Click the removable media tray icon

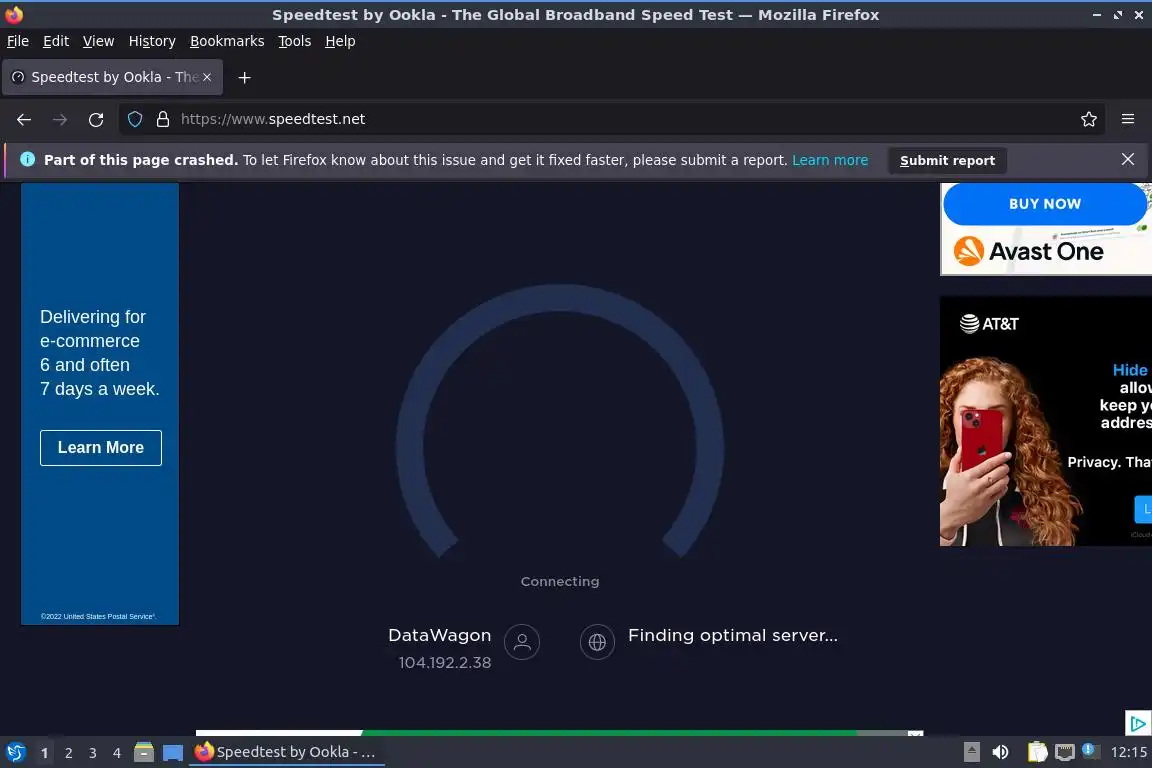click(972, 752)
